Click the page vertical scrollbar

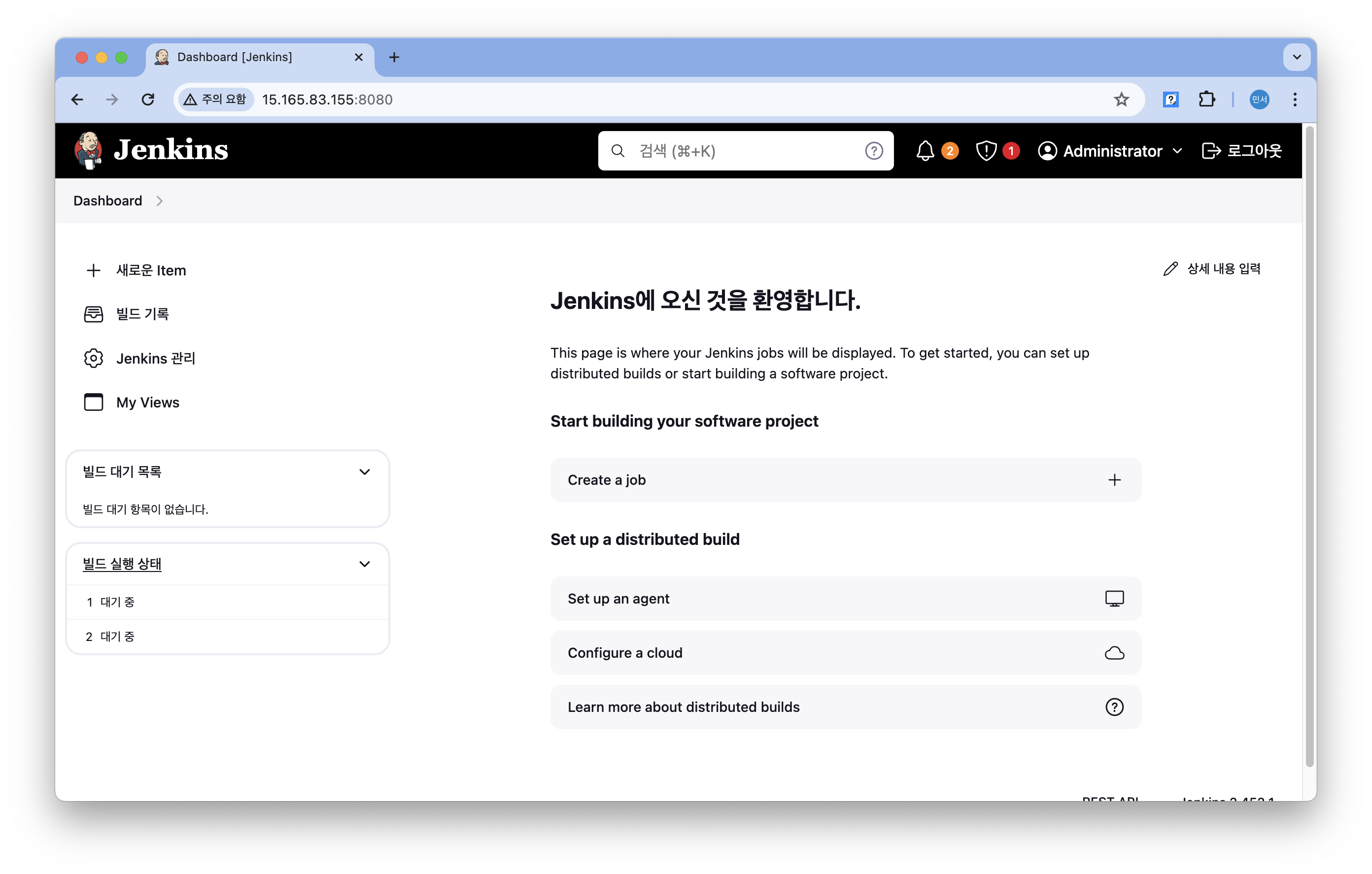tap(1309, 444)
